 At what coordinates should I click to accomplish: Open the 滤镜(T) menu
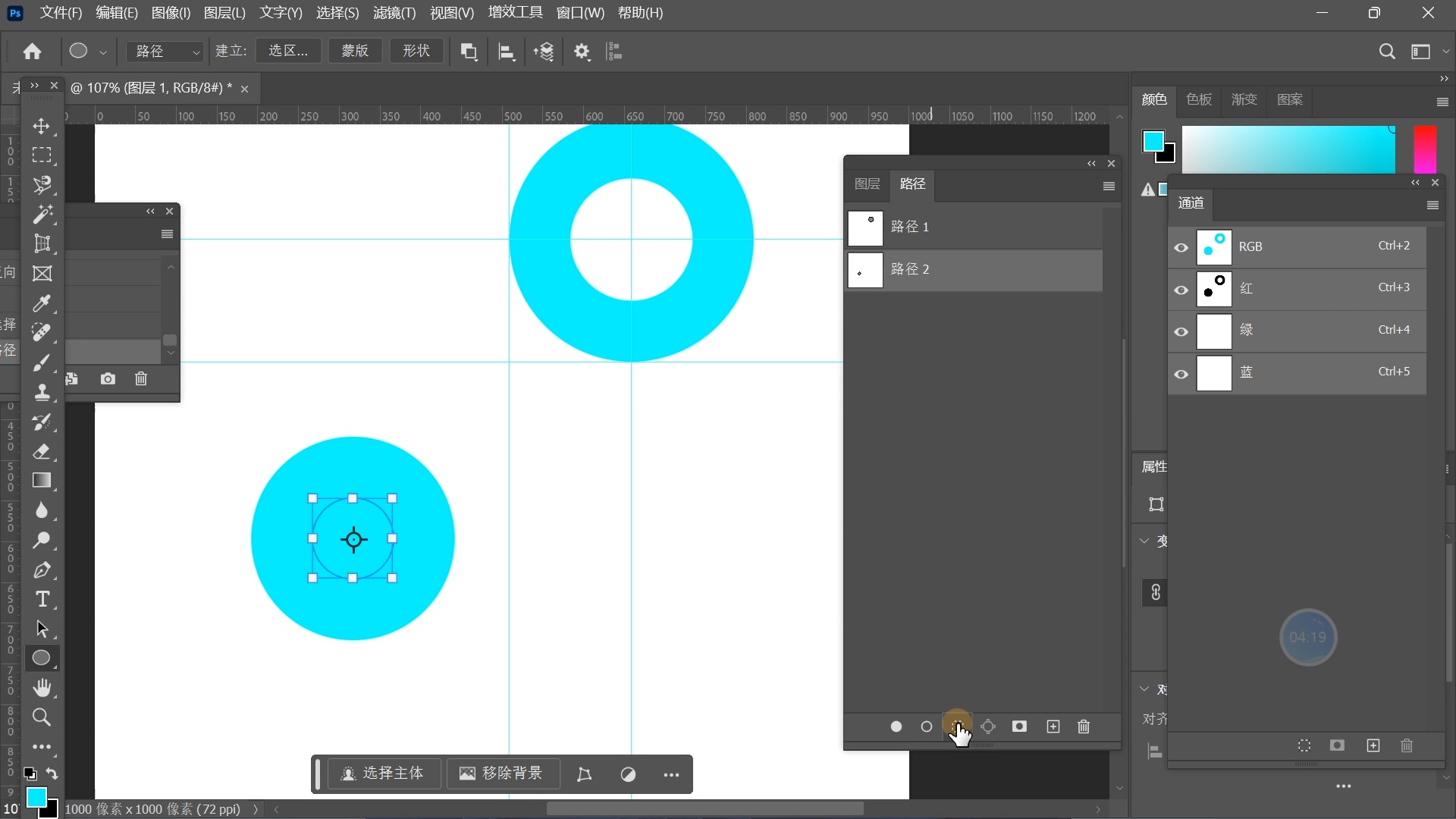394,13
